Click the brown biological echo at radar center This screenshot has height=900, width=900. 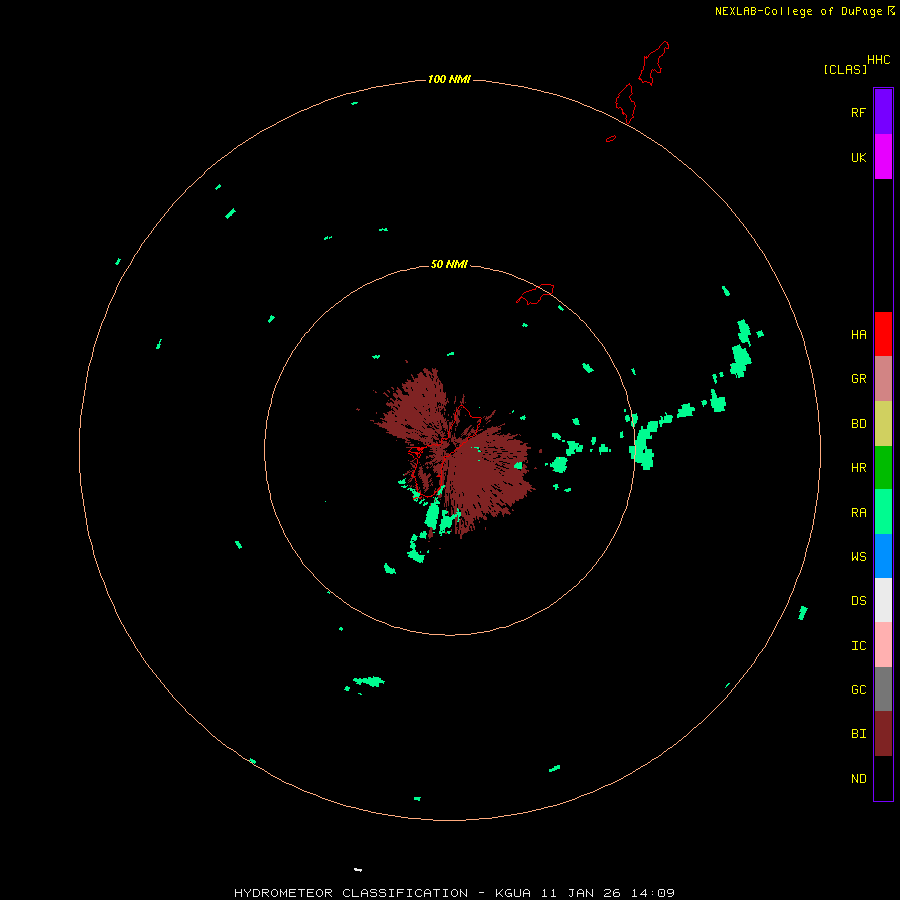pos(453,451)
